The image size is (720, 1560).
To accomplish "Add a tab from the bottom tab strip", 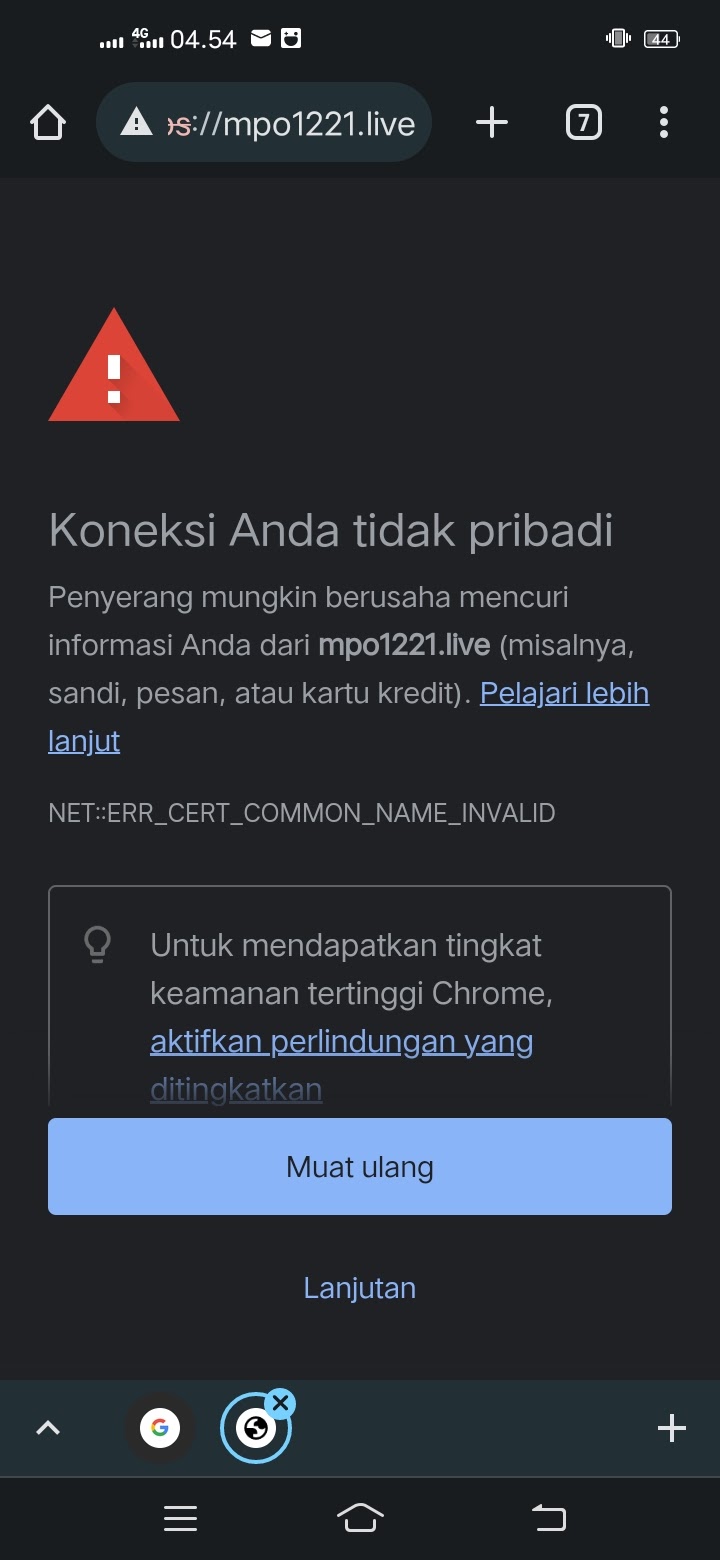I will 670,1428.
